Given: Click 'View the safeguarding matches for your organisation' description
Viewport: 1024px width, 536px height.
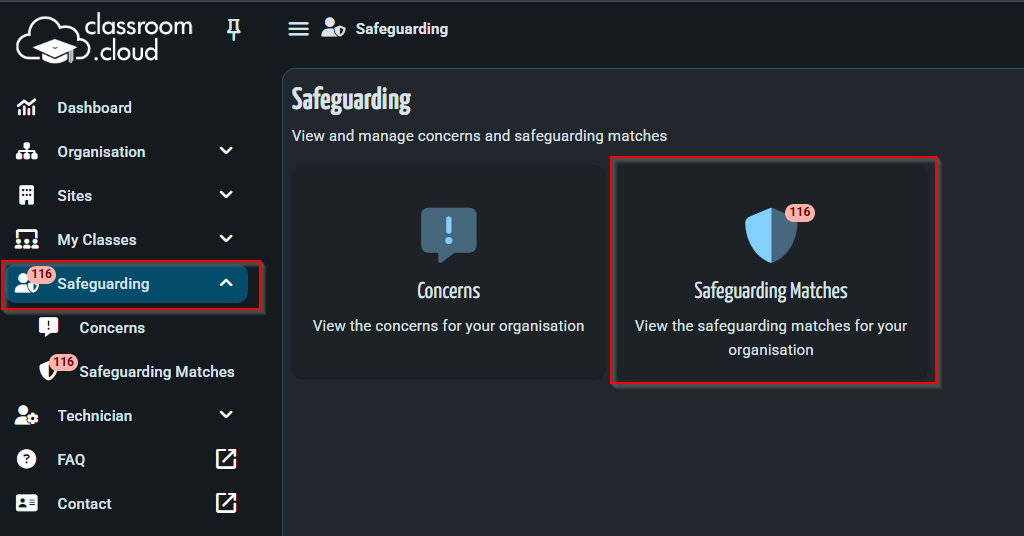Looking at the screenshot, I should (x=771, y=338).
